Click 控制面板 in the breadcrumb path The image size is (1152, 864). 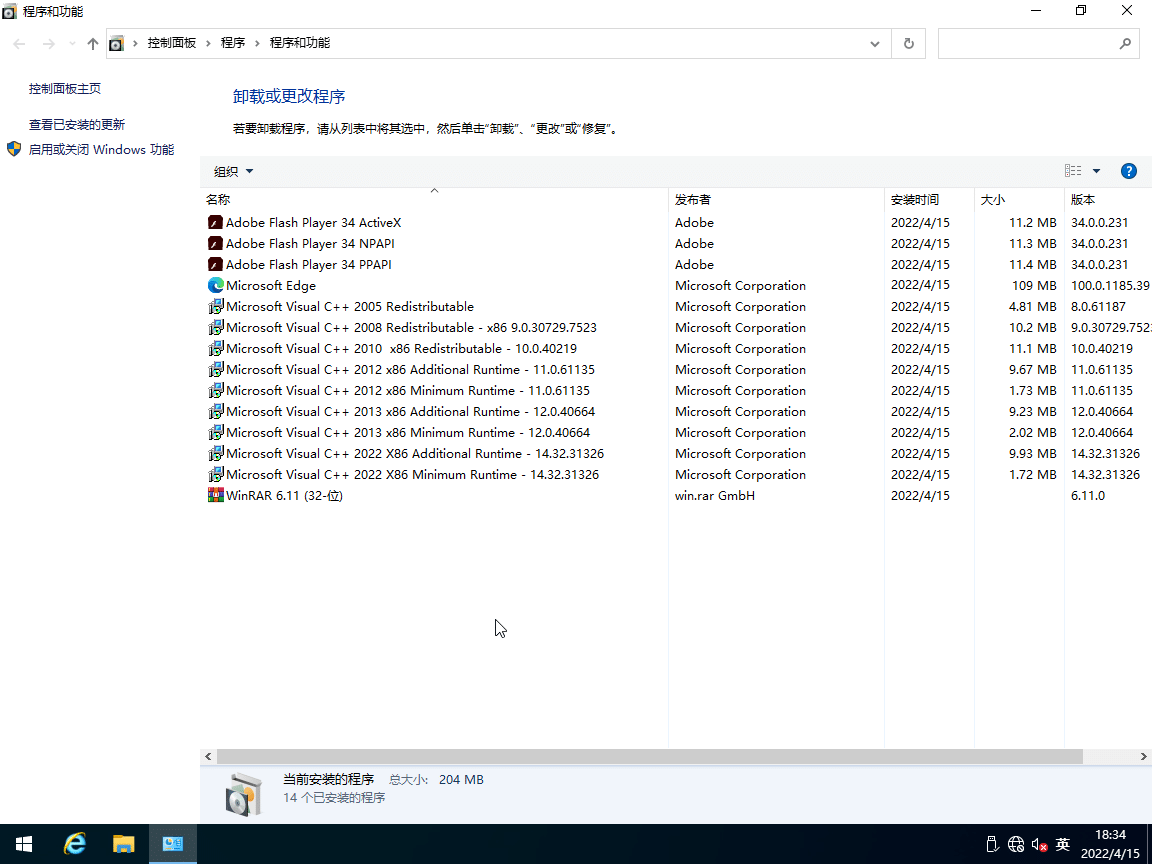tap(172, 43)
